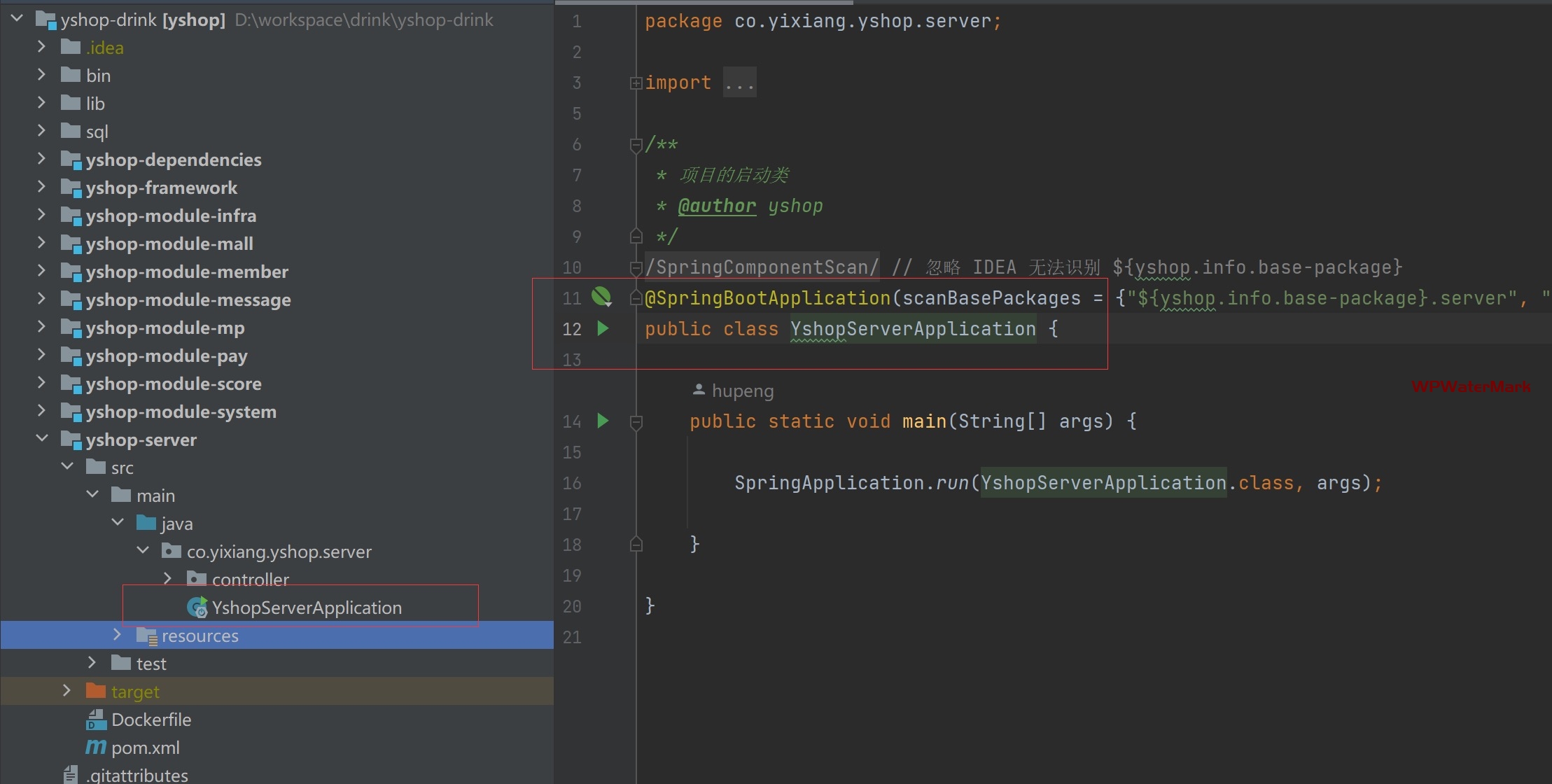Click the @author tag in the Javadoc
The image size is (1552, 784).
[x=716, y=206]
